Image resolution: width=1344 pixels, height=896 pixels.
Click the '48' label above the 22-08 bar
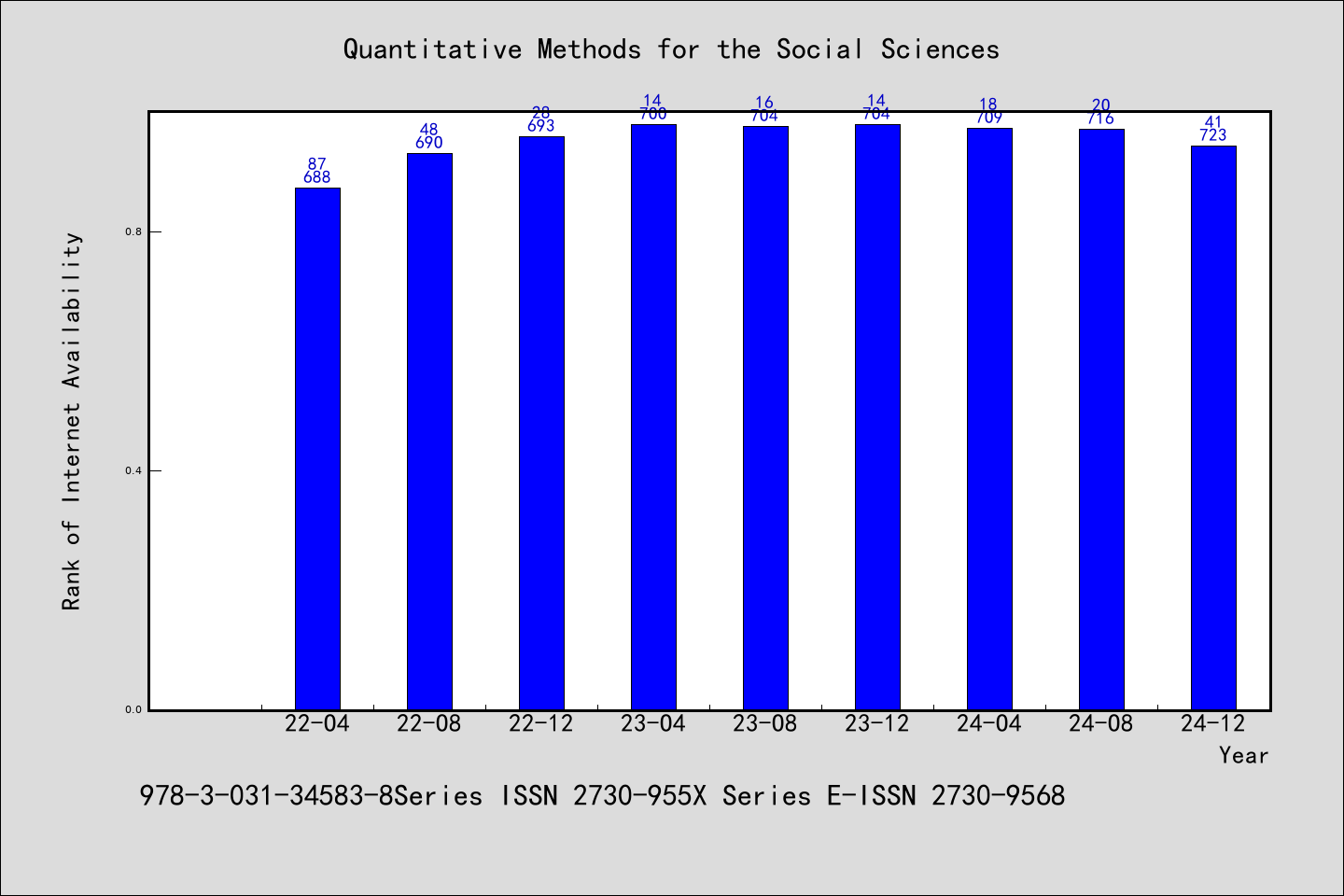(429, 130)
